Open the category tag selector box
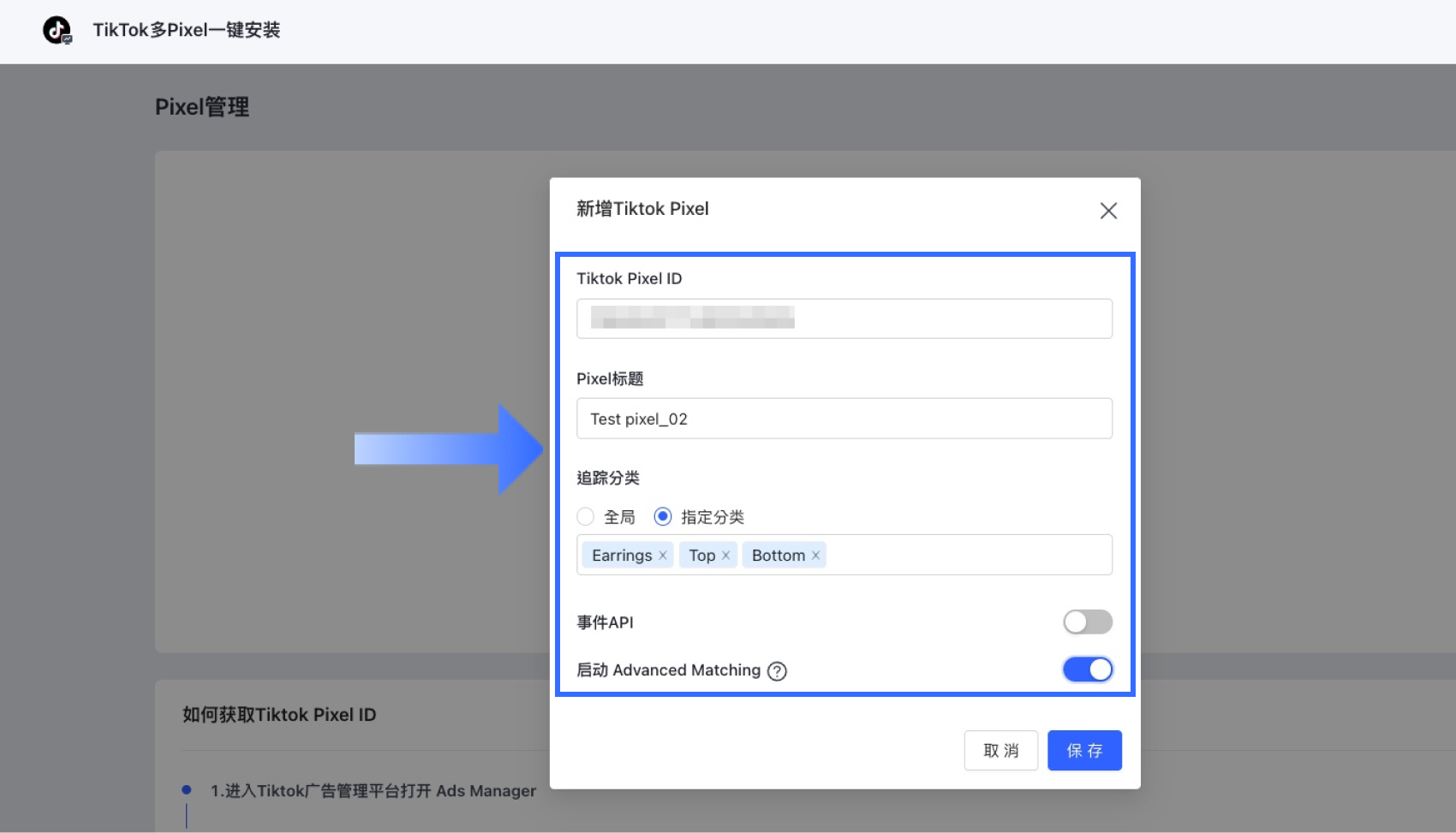 coord(844,555)
